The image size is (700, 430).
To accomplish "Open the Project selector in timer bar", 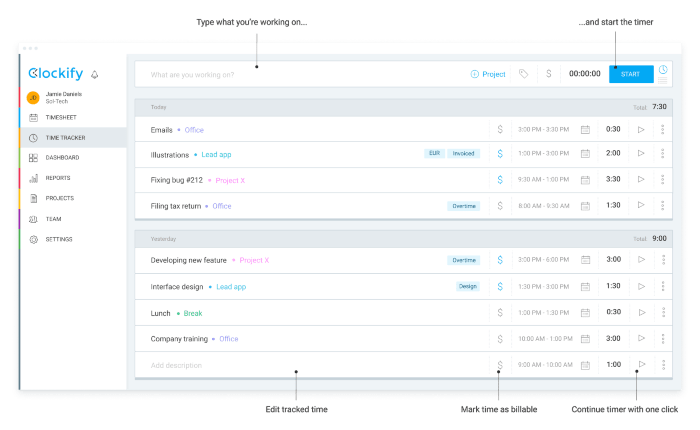I will 488,74.
